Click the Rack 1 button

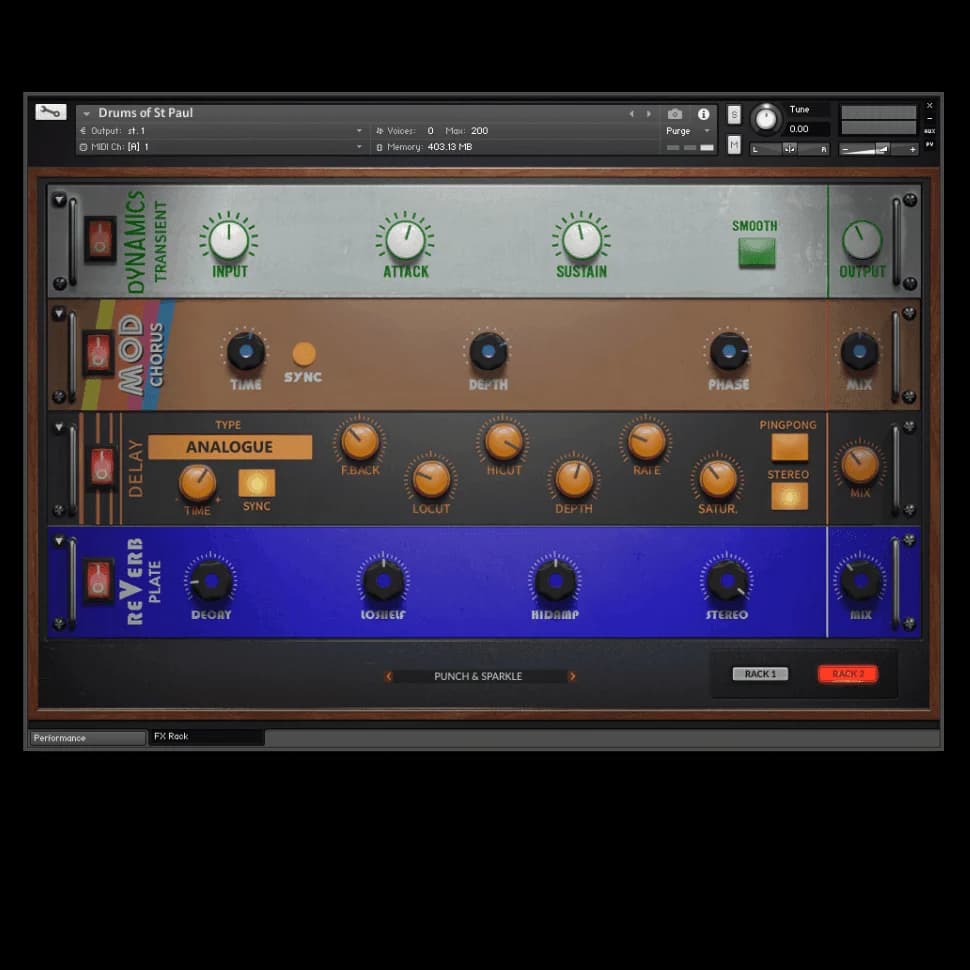760,674
